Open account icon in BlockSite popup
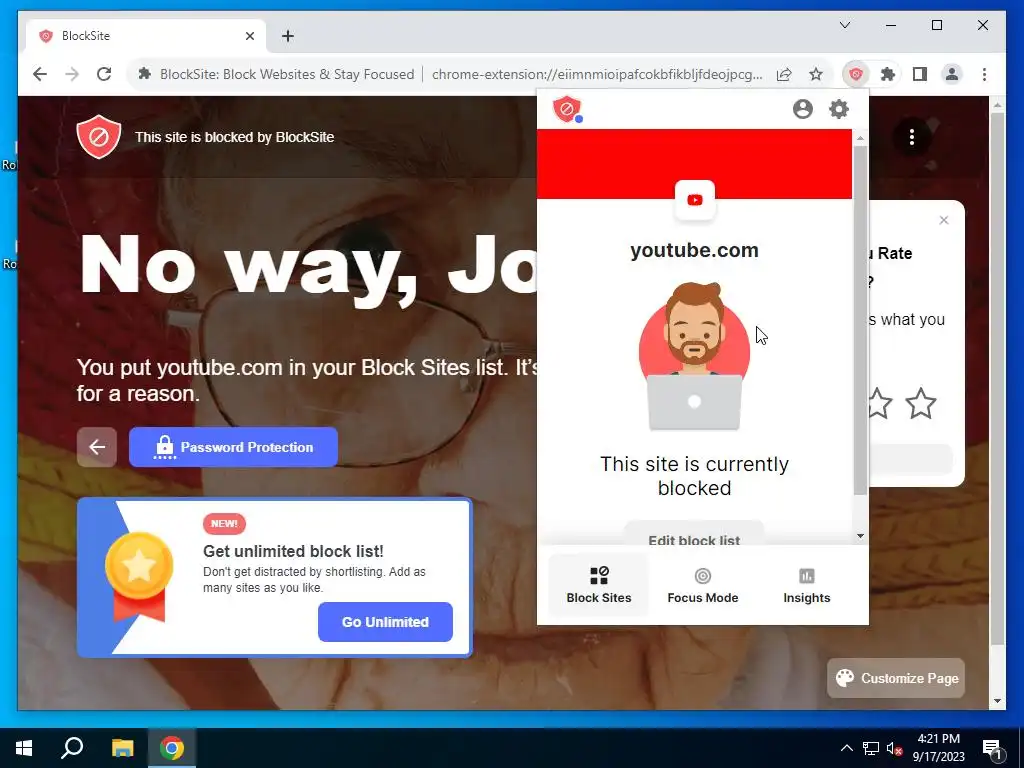The height and width of the screenshot is (768, 1024). (x=803, y=108)
